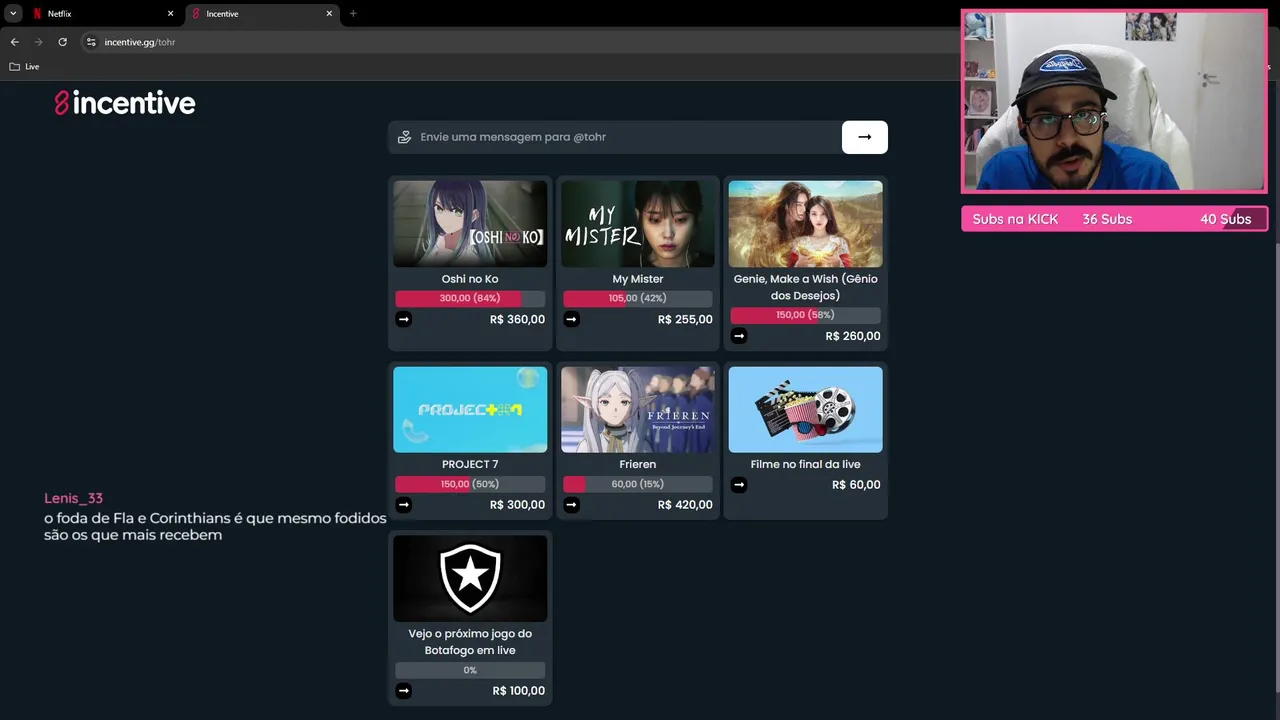This screenshot has height=720, width=1280.
Task: Click the Genie 58% progress bar
Action: pyautogui.click(x=806, y=315)
